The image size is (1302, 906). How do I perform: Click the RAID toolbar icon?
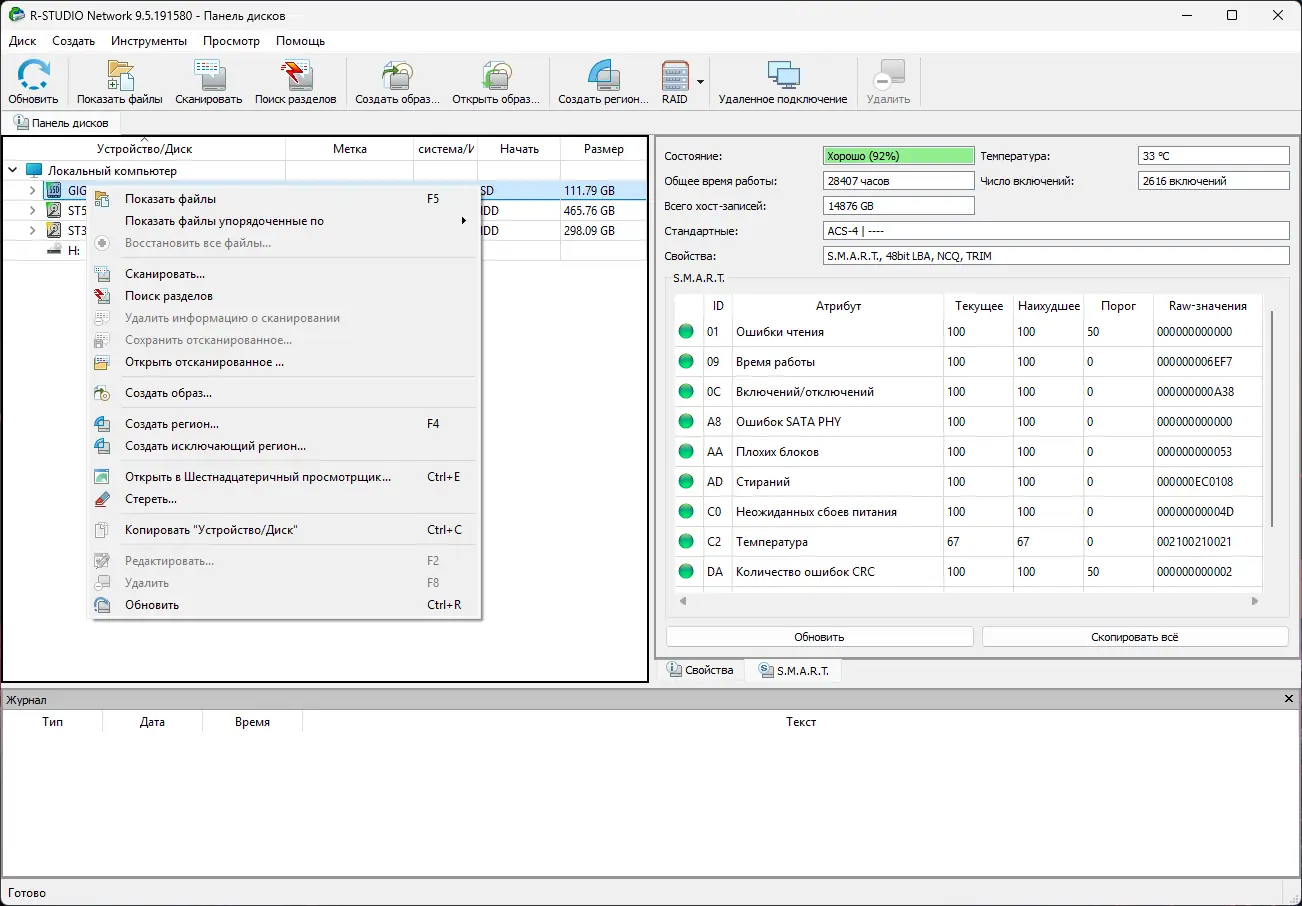coord(675,76)
